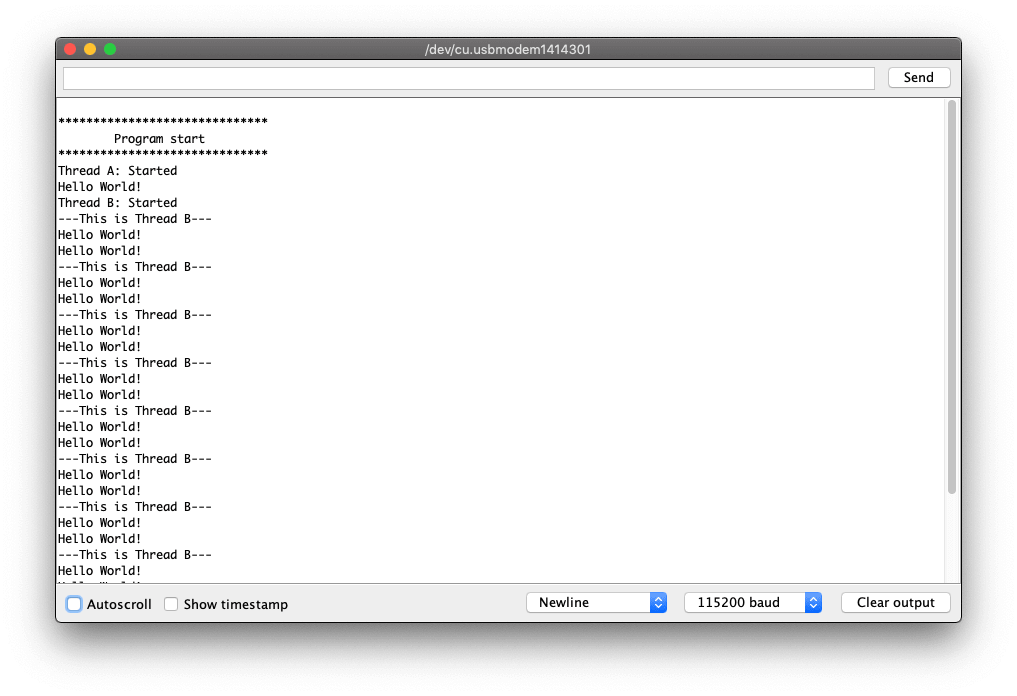Toggle the Show timestamp checkbox

point(171,604)
